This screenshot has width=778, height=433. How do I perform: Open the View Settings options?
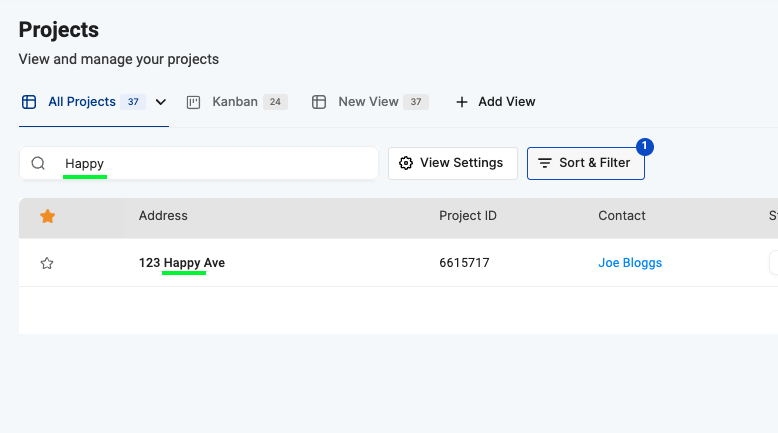click(453, 163)
